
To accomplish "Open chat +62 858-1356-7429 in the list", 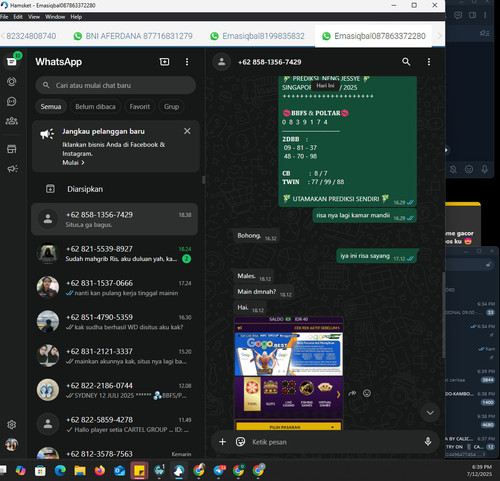I will click(x=114, y=219).
